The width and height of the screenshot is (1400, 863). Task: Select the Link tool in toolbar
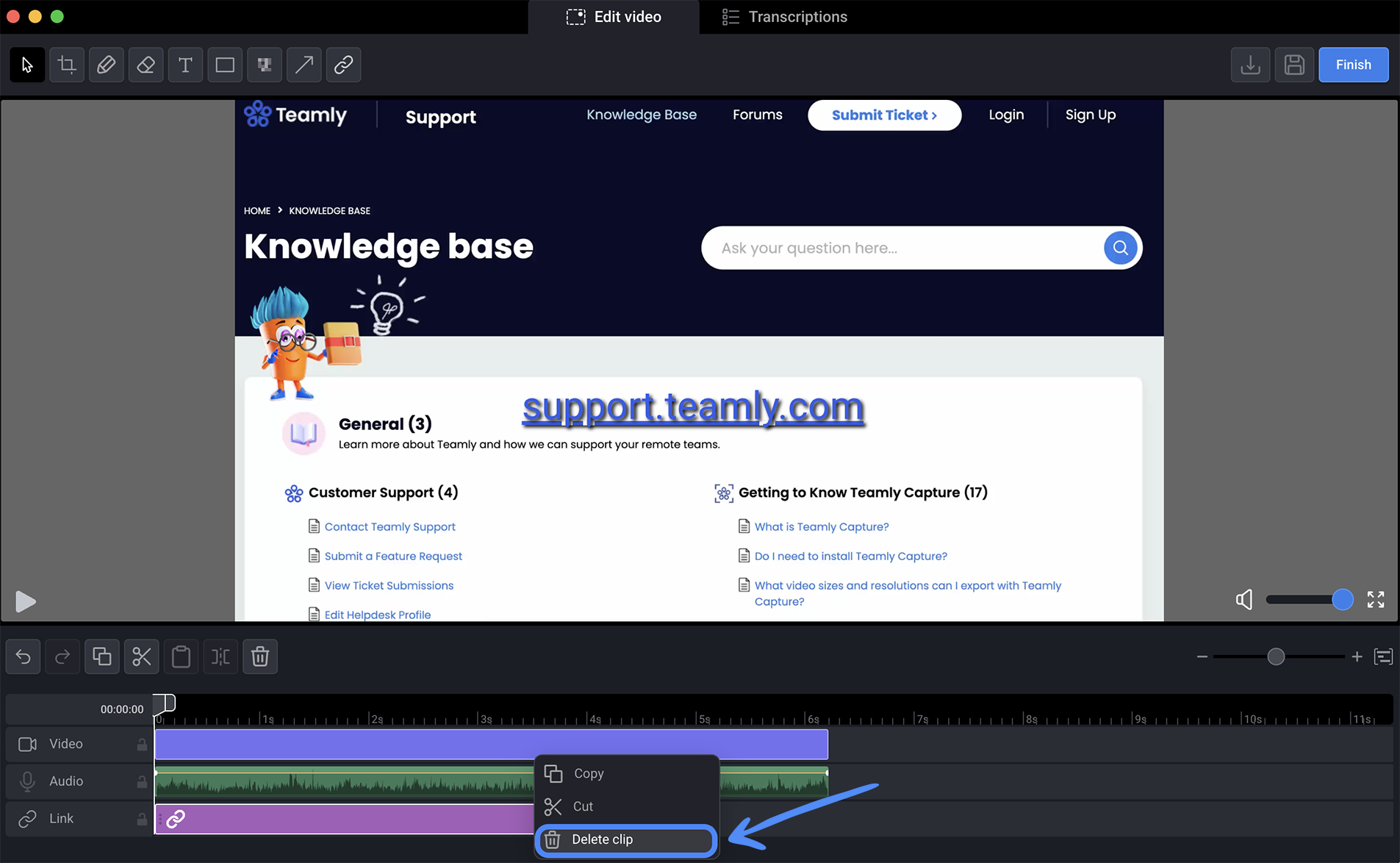(x=343, y=65)
